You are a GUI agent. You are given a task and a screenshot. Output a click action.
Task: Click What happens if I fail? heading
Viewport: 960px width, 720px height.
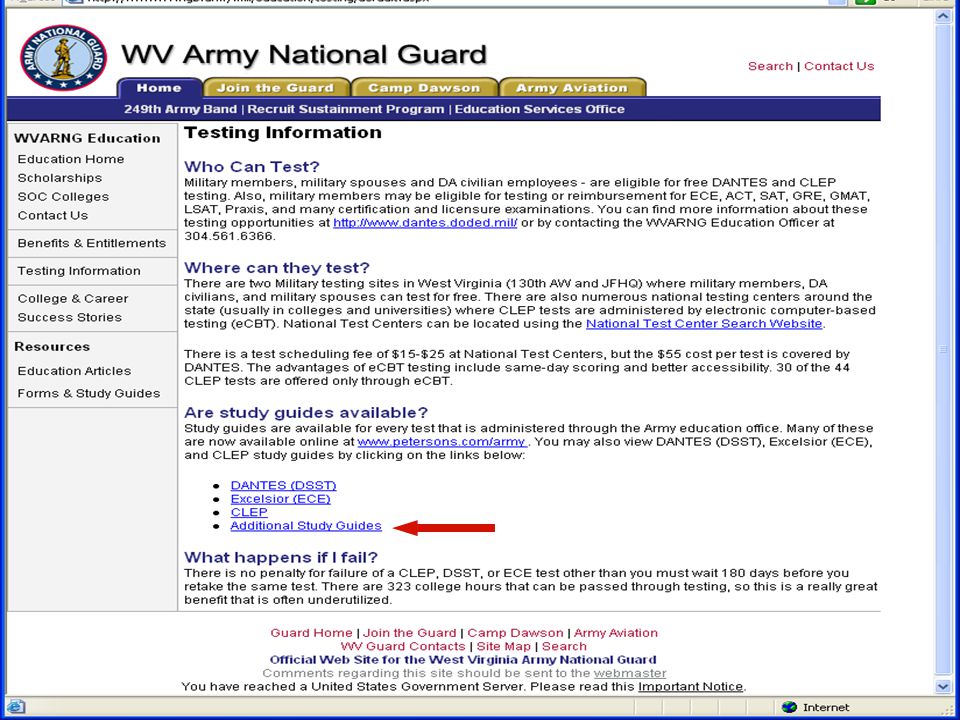pos(281,558)
